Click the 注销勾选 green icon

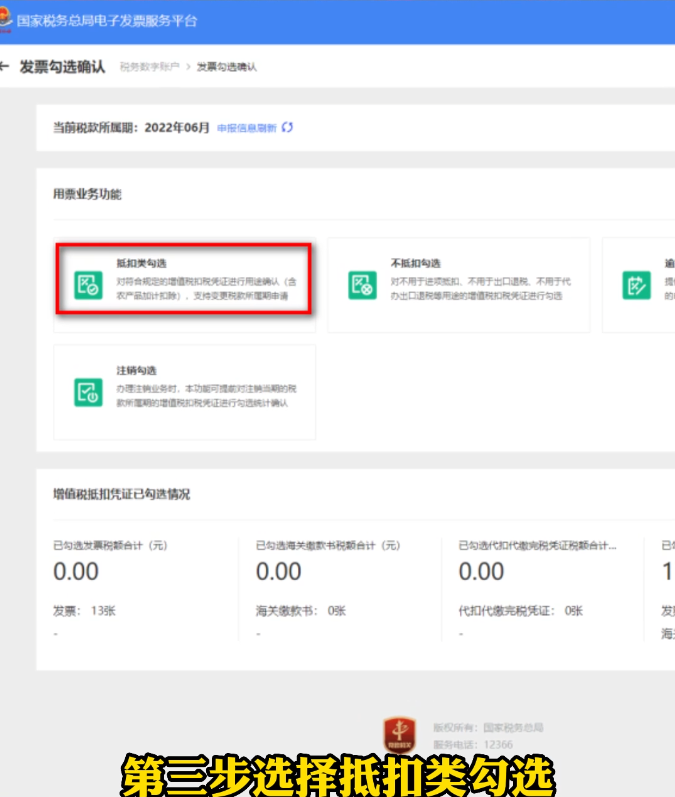(88, 392)
